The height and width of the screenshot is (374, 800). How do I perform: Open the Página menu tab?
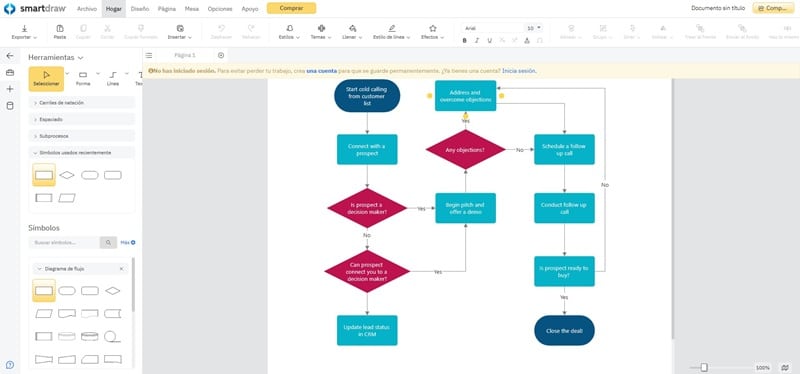pyautogui.click(x=167, y=9)
